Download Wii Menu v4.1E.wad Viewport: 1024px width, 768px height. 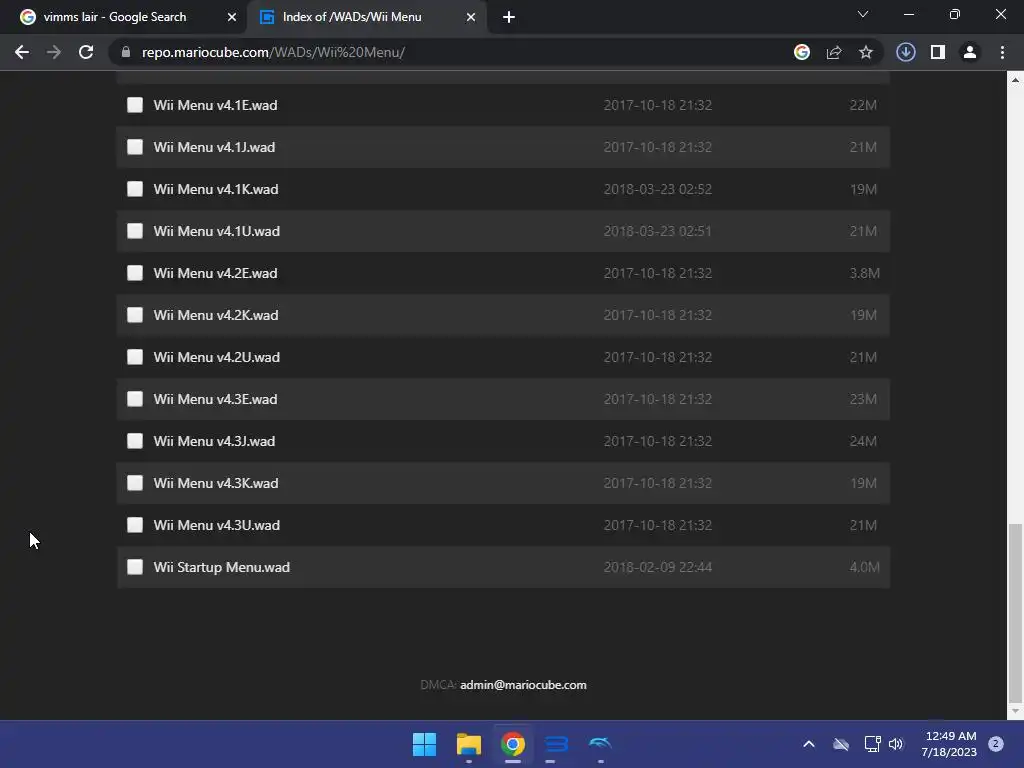point(216,105)
